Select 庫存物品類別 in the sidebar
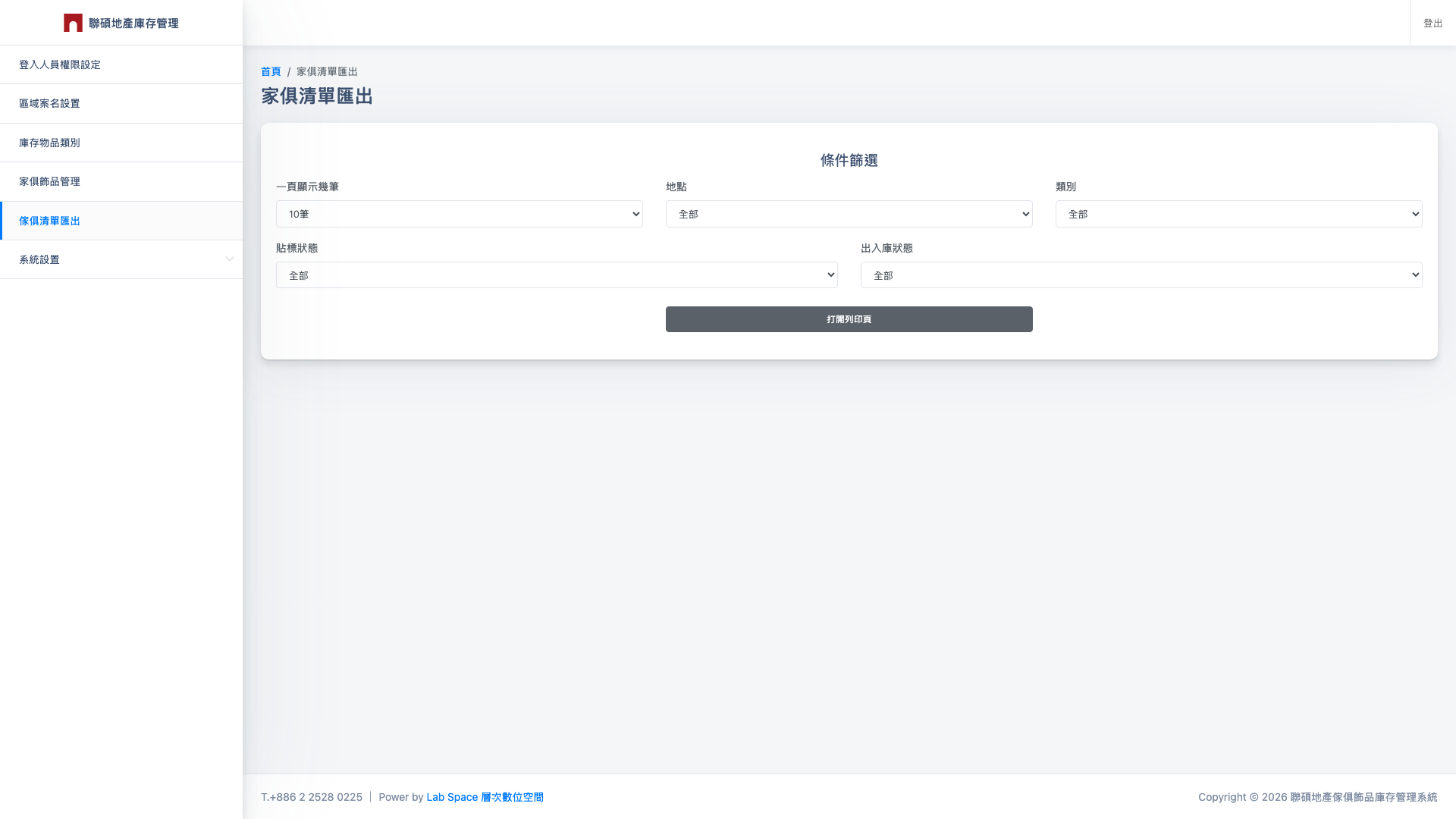Viewport: 1456px width, 819px height. (x=49, y=143)
